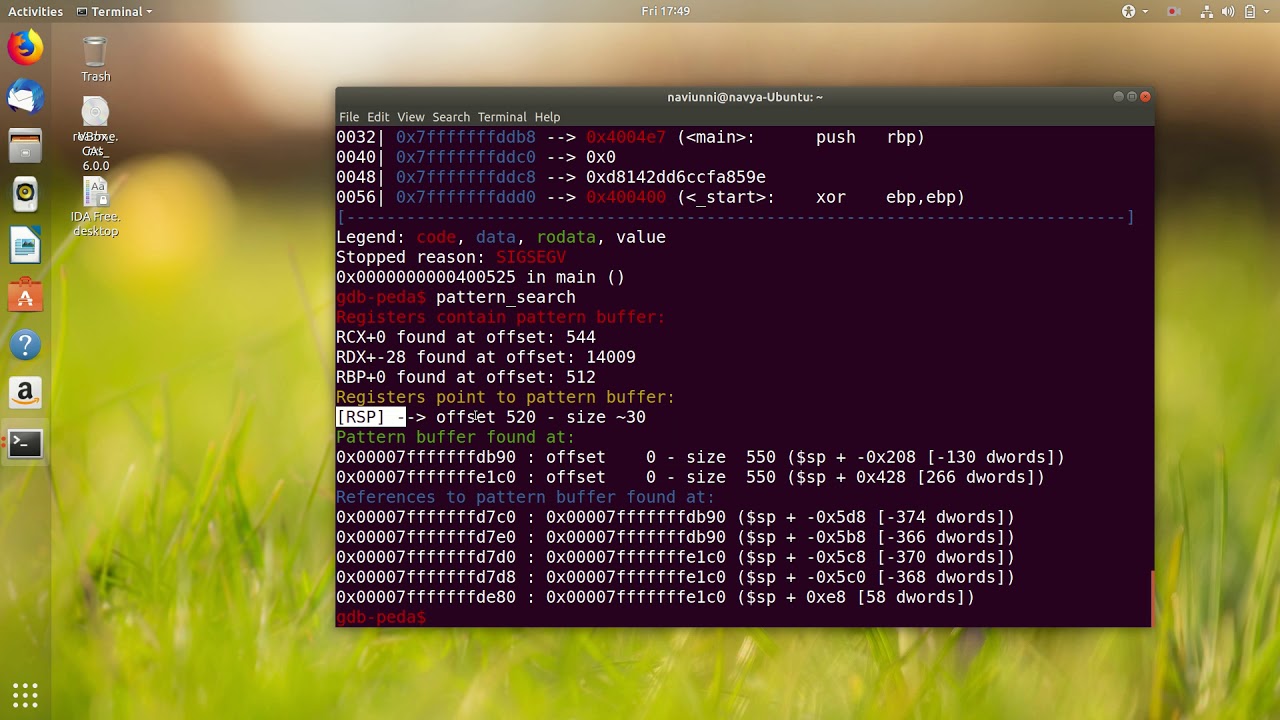Click 0x400400 _start address text
This screenshot has height=720, width=1280.
pos(626,197)
